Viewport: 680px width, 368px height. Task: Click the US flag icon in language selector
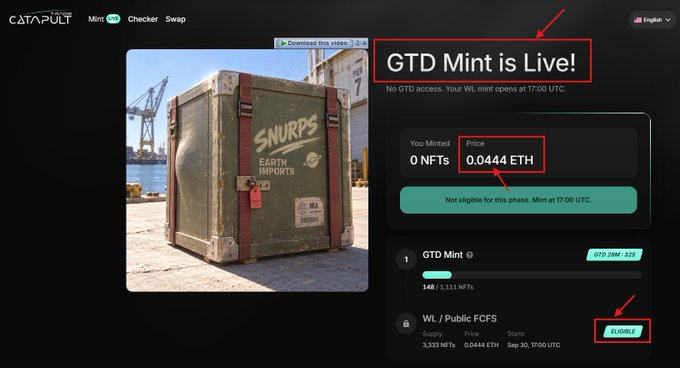click(x=638, y=20)
